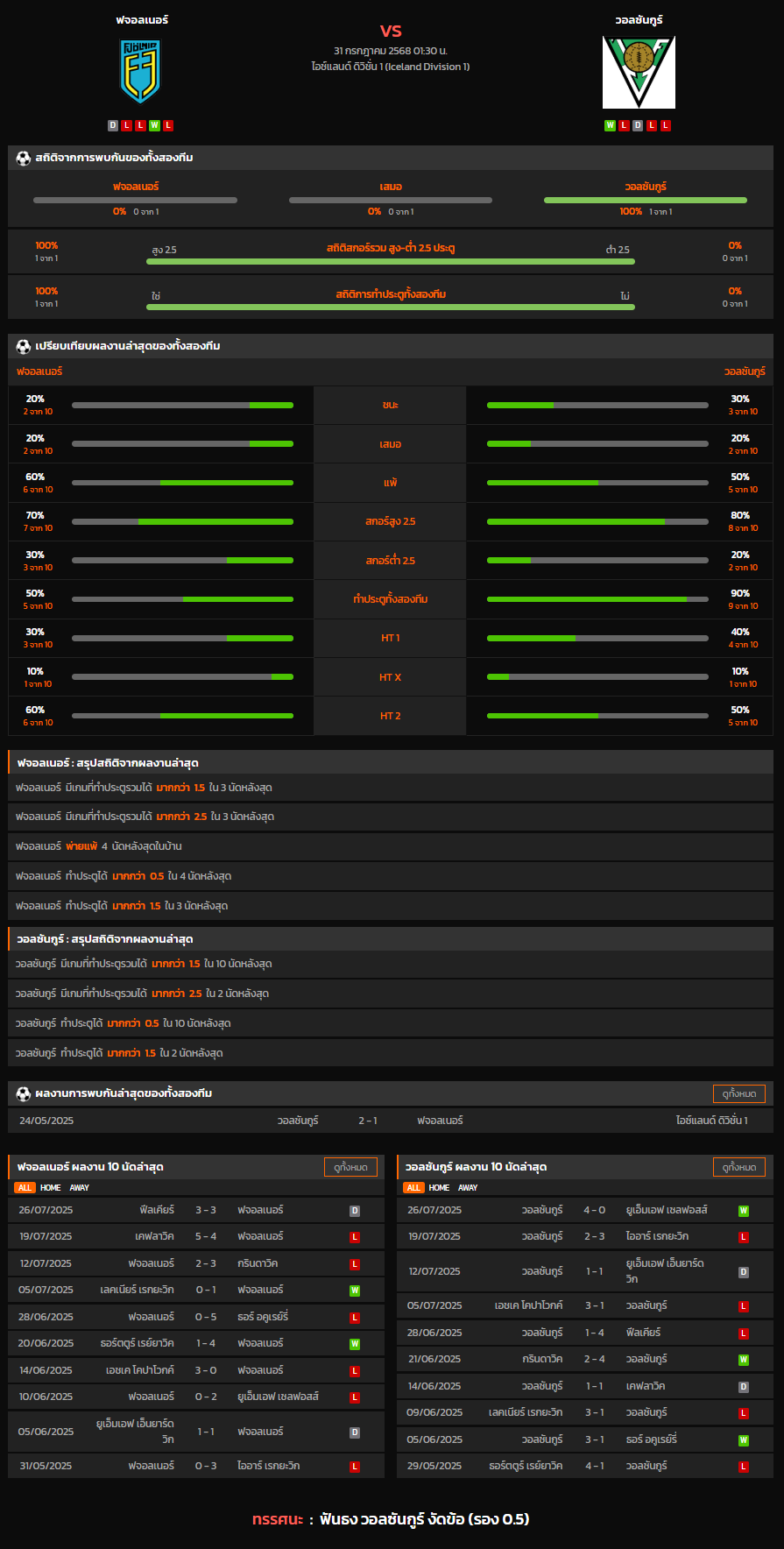Click the สถิติการทำประตูทั้งสองทีม progress bar
Viewport: 784px width, 1549px height.
(391, 307)
